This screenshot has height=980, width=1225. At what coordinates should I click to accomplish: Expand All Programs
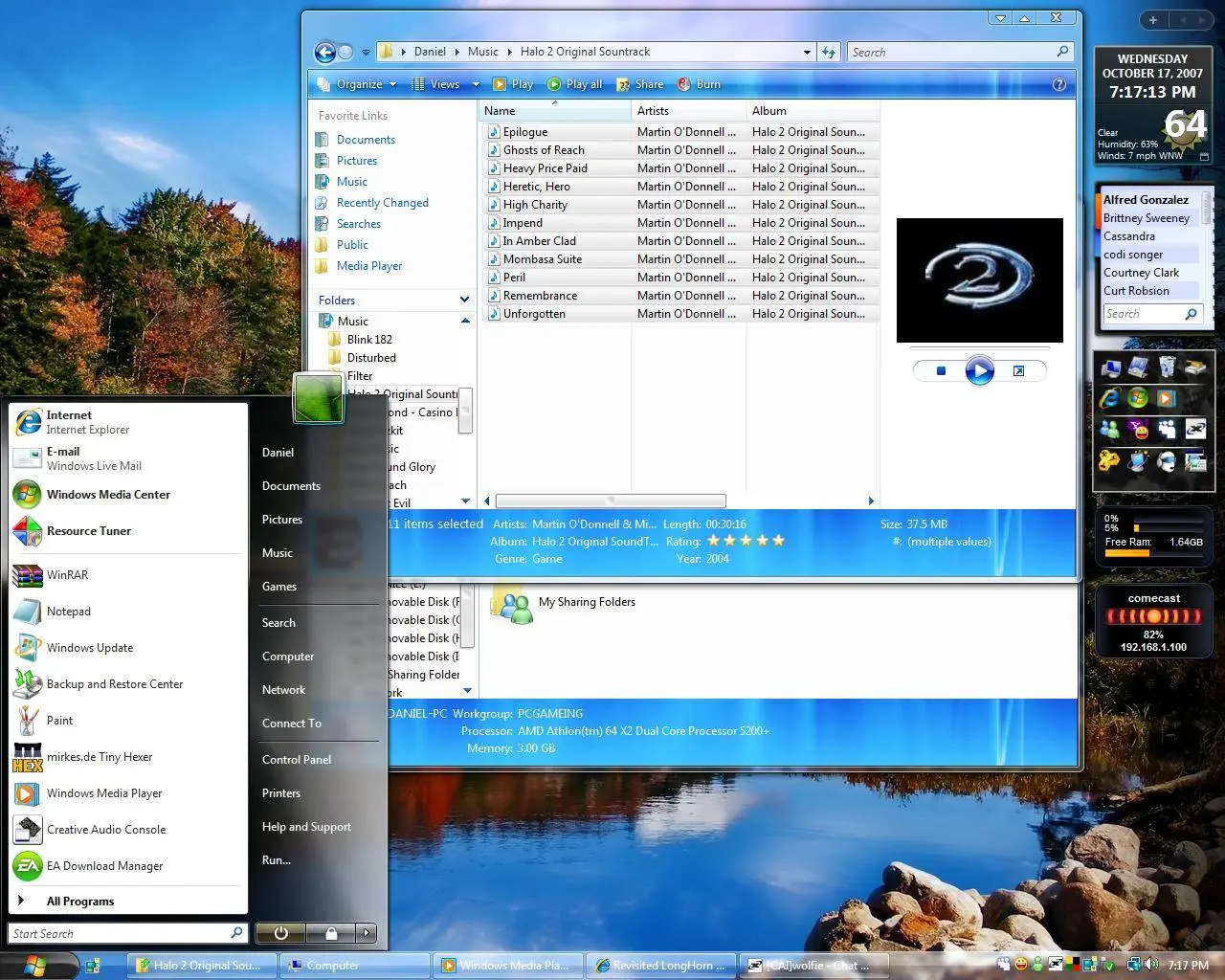(x=128, y=901)
